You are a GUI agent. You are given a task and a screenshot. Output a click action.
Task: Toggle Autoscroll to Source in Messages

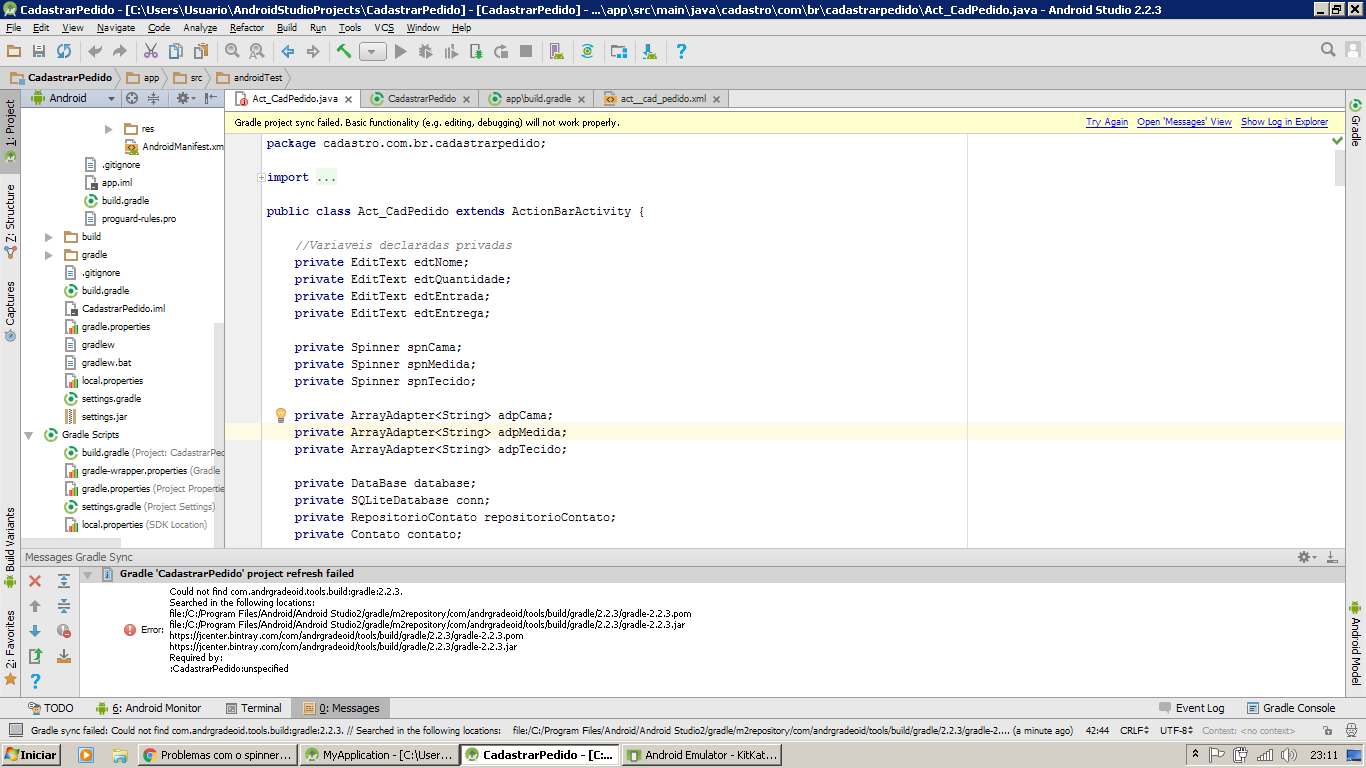point(64,656)
